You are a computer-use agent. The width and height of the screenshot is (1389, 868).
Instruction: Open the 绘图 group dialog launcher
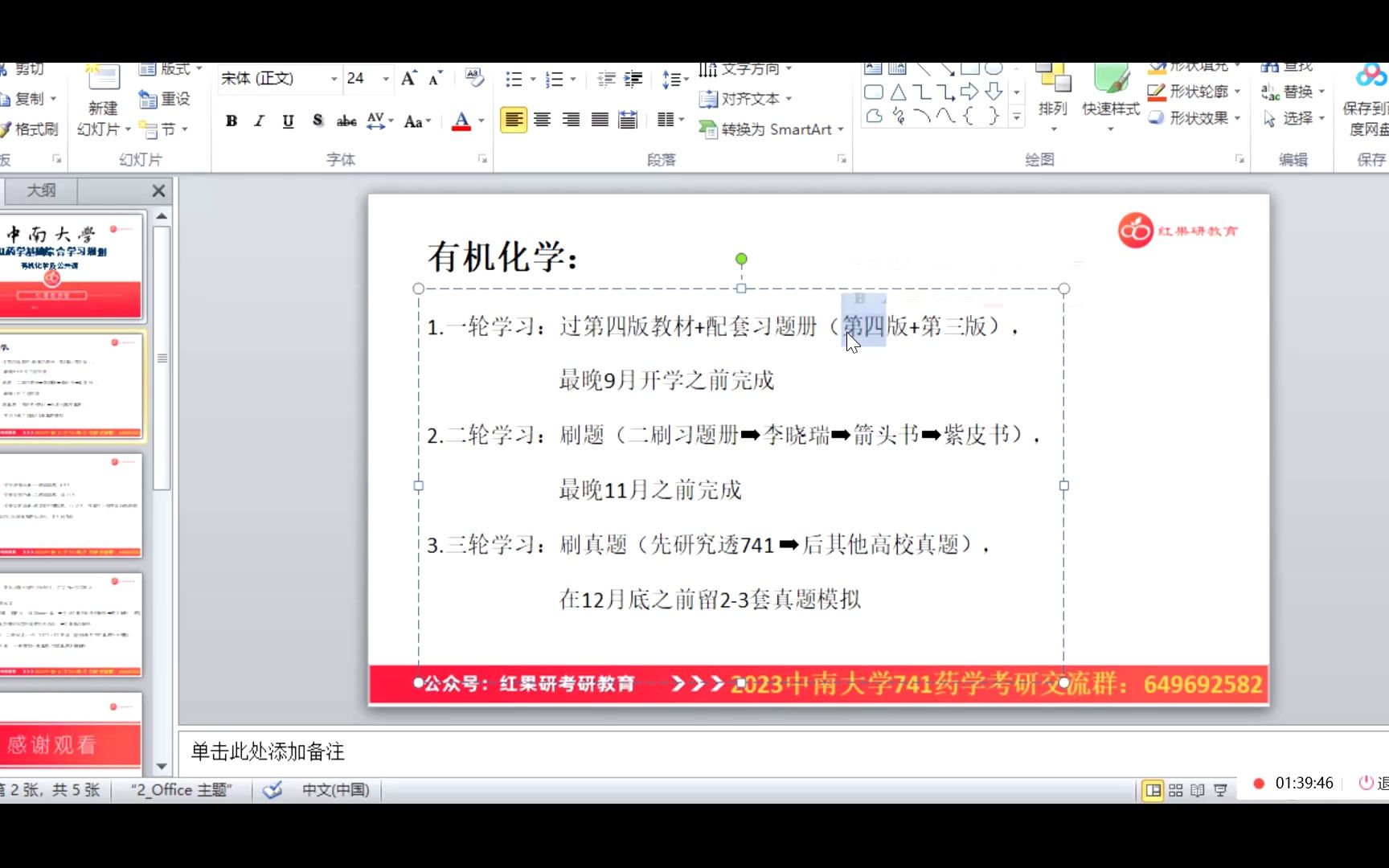(1239, 159)
